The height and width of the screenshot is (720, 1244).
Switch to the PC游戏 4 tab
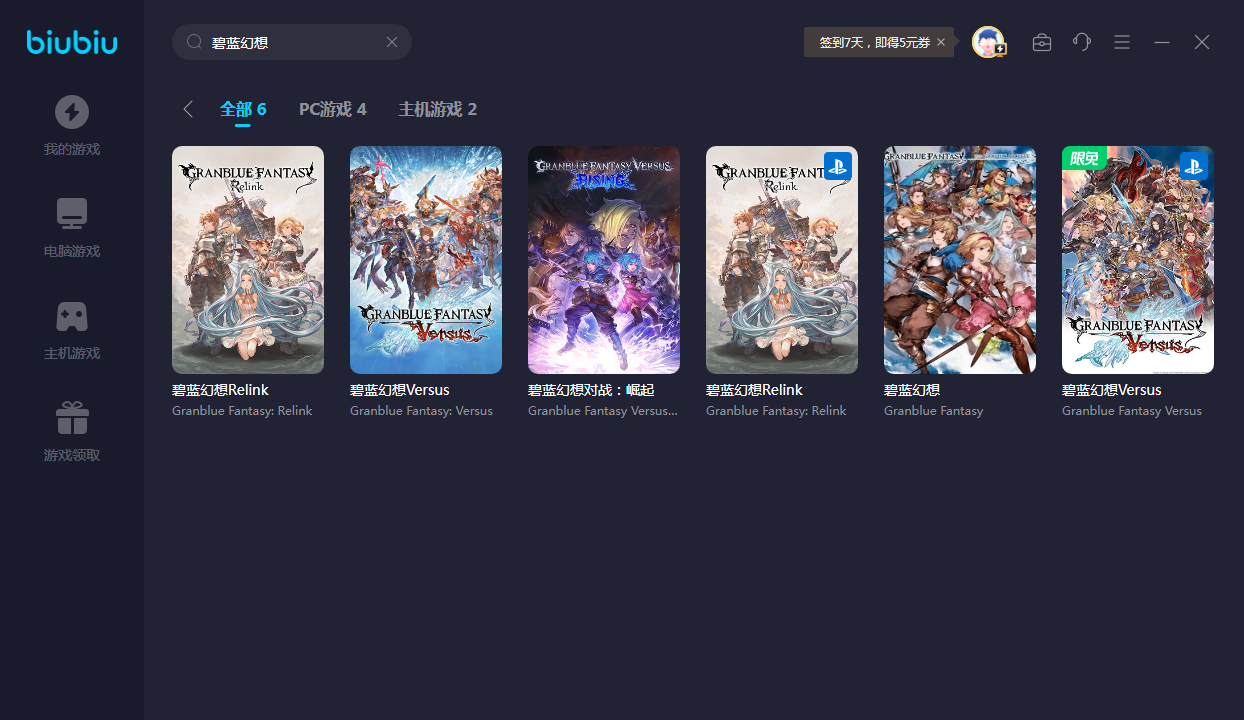point(333,109)
